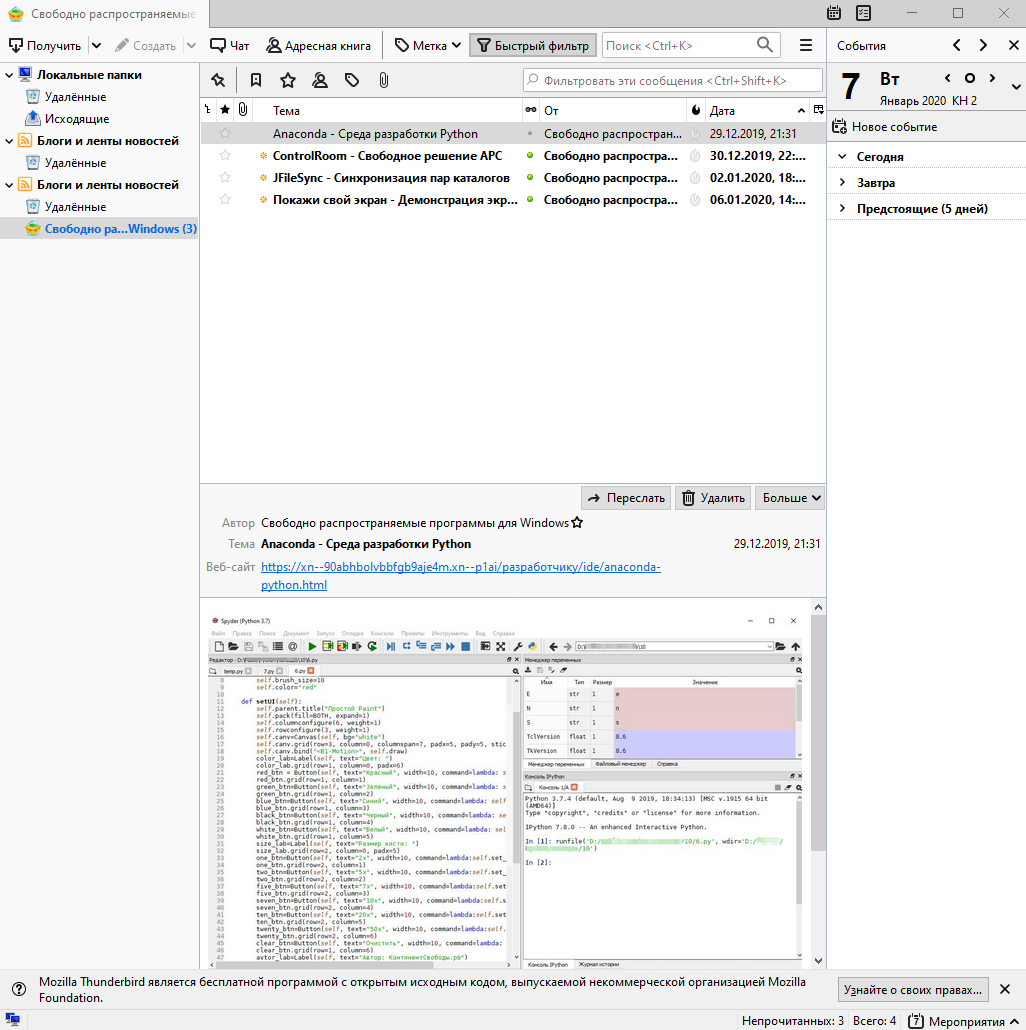The image size is (1026, 1030).
Task: Go to next day in Today pane
Action: 993,78
